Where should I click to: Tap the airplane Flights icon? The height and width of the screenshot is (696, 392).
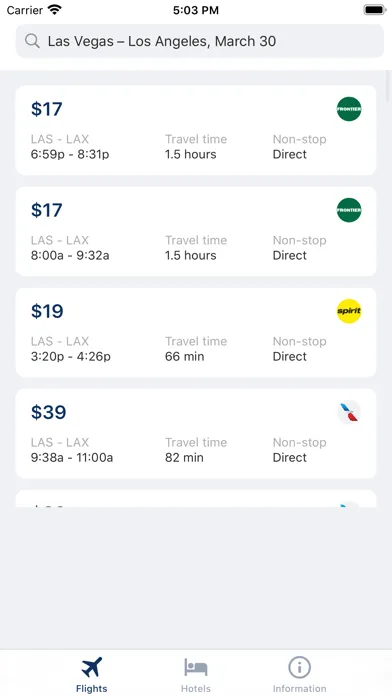(x=91, y=667)
